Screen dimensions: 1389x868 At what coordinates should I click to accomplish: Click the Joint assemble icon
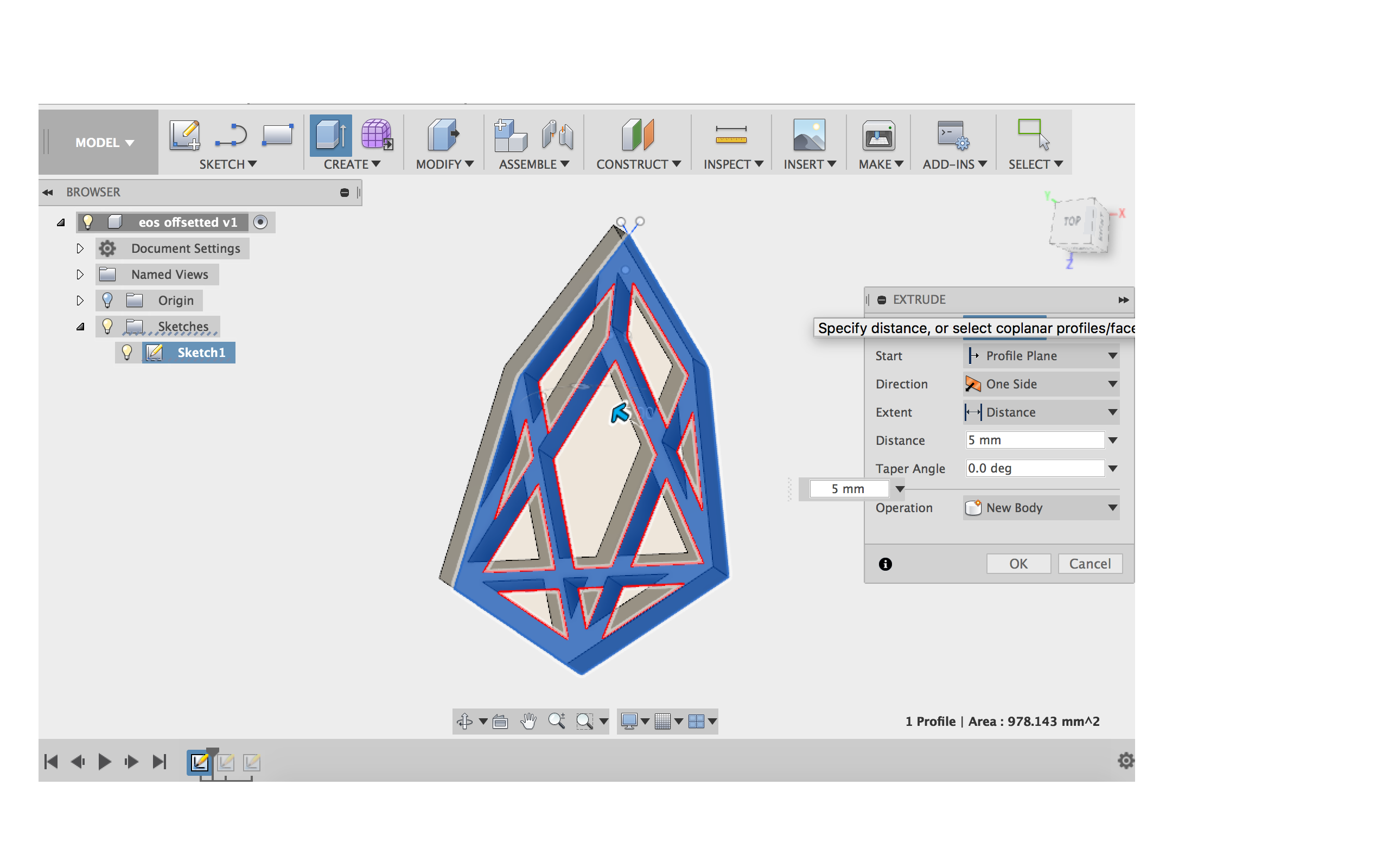pos(557,136)
